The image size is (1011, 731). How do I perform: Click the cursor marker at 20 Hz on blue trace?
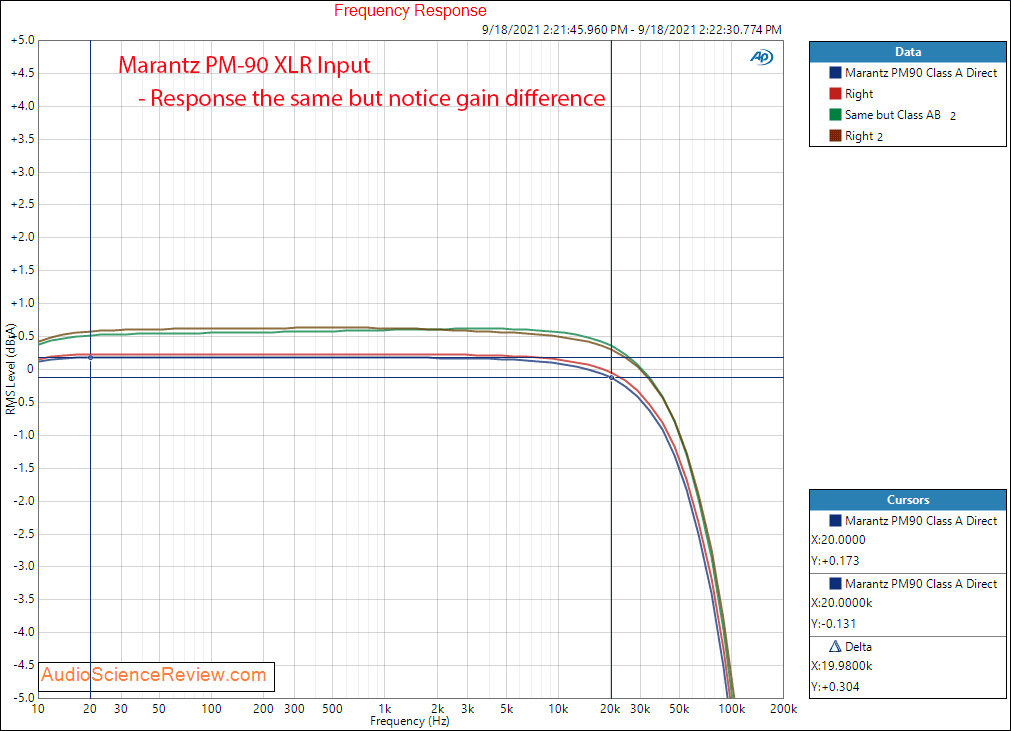90,357
